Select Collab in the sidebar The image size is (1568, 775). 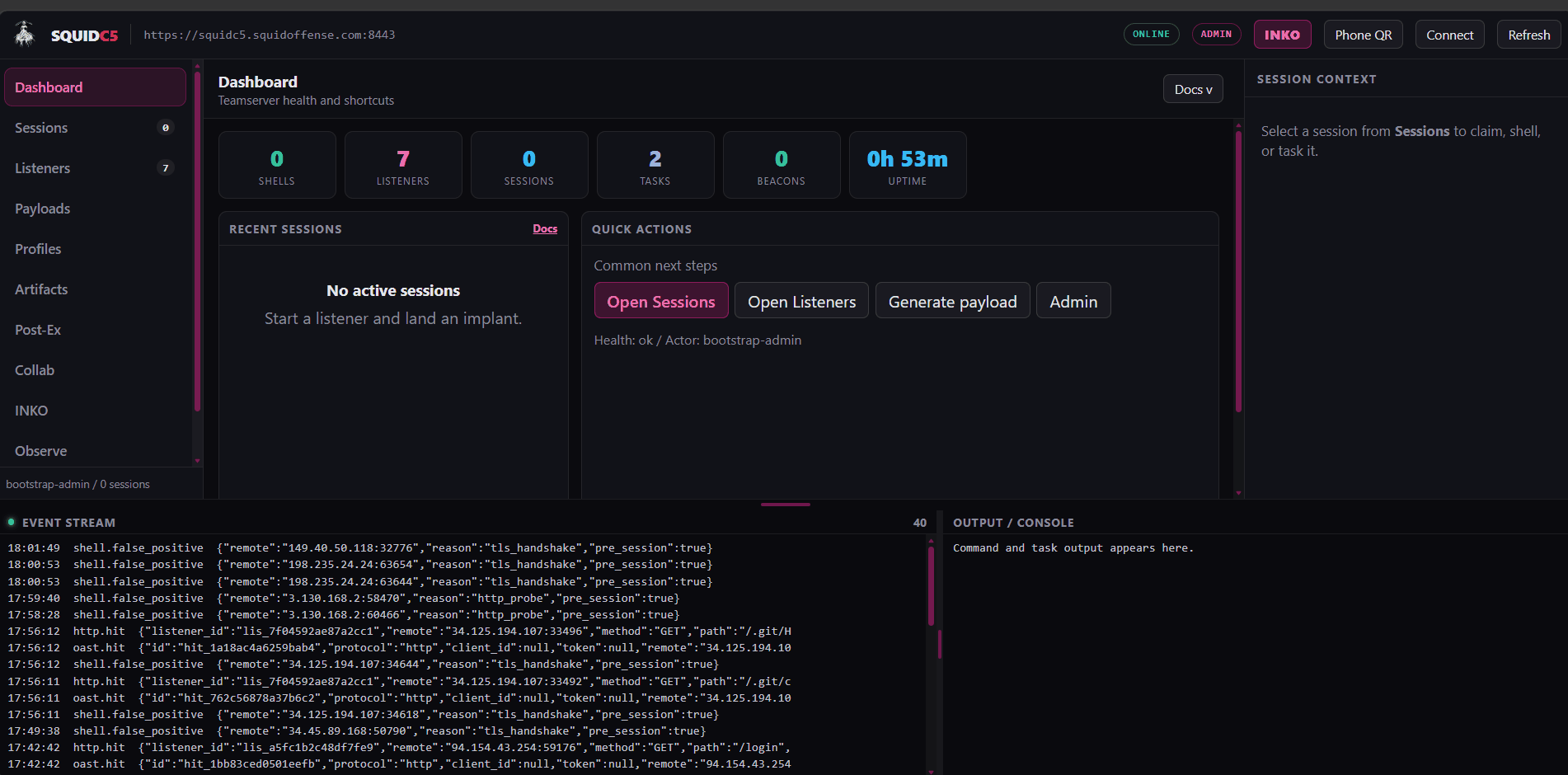95,370
